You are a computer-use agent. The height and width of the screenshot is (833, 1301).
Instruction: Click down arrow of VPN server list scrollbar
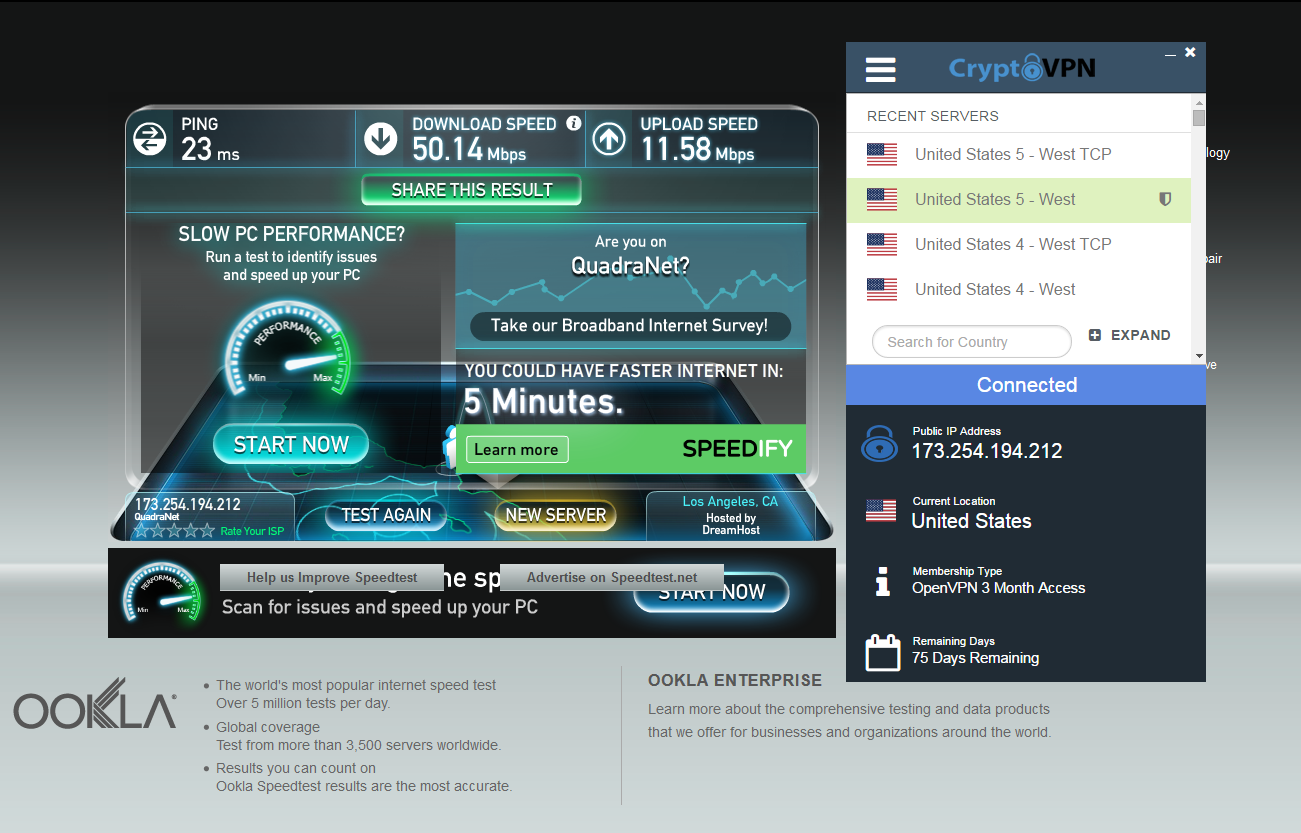click(1199, 356)
